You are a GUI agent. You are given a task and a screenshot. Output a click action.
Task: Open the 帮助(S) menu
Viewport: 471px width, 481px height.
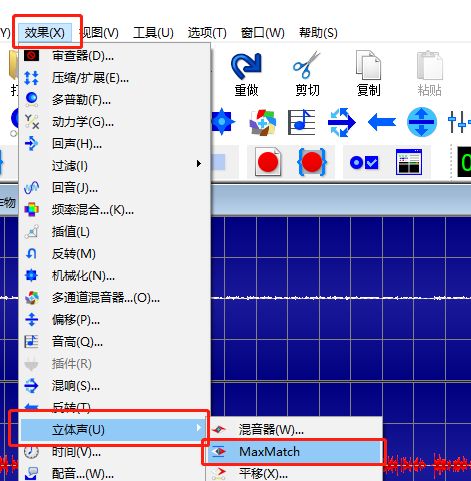318,33
